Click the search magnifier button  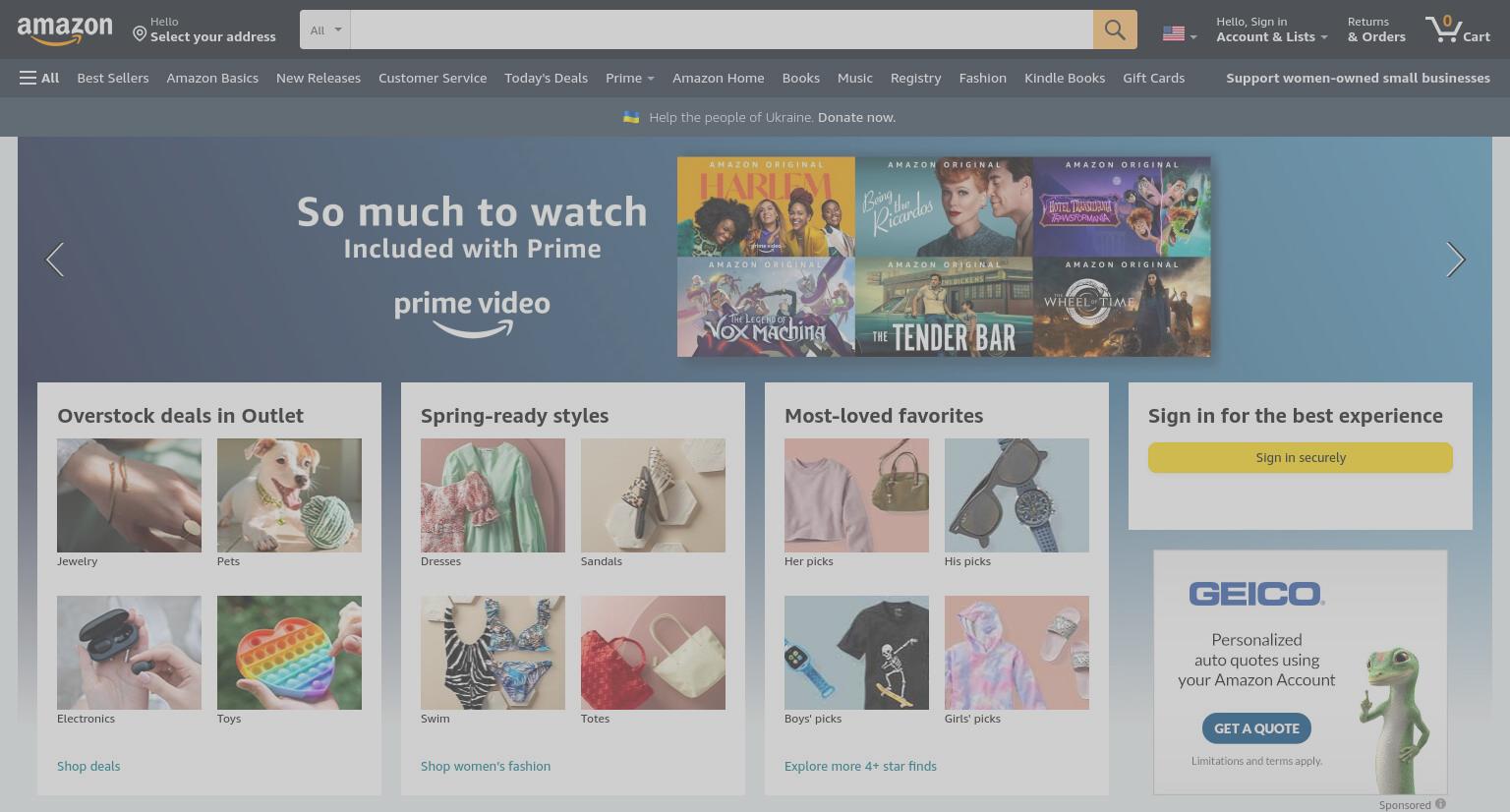click(x=1115, y=29)
